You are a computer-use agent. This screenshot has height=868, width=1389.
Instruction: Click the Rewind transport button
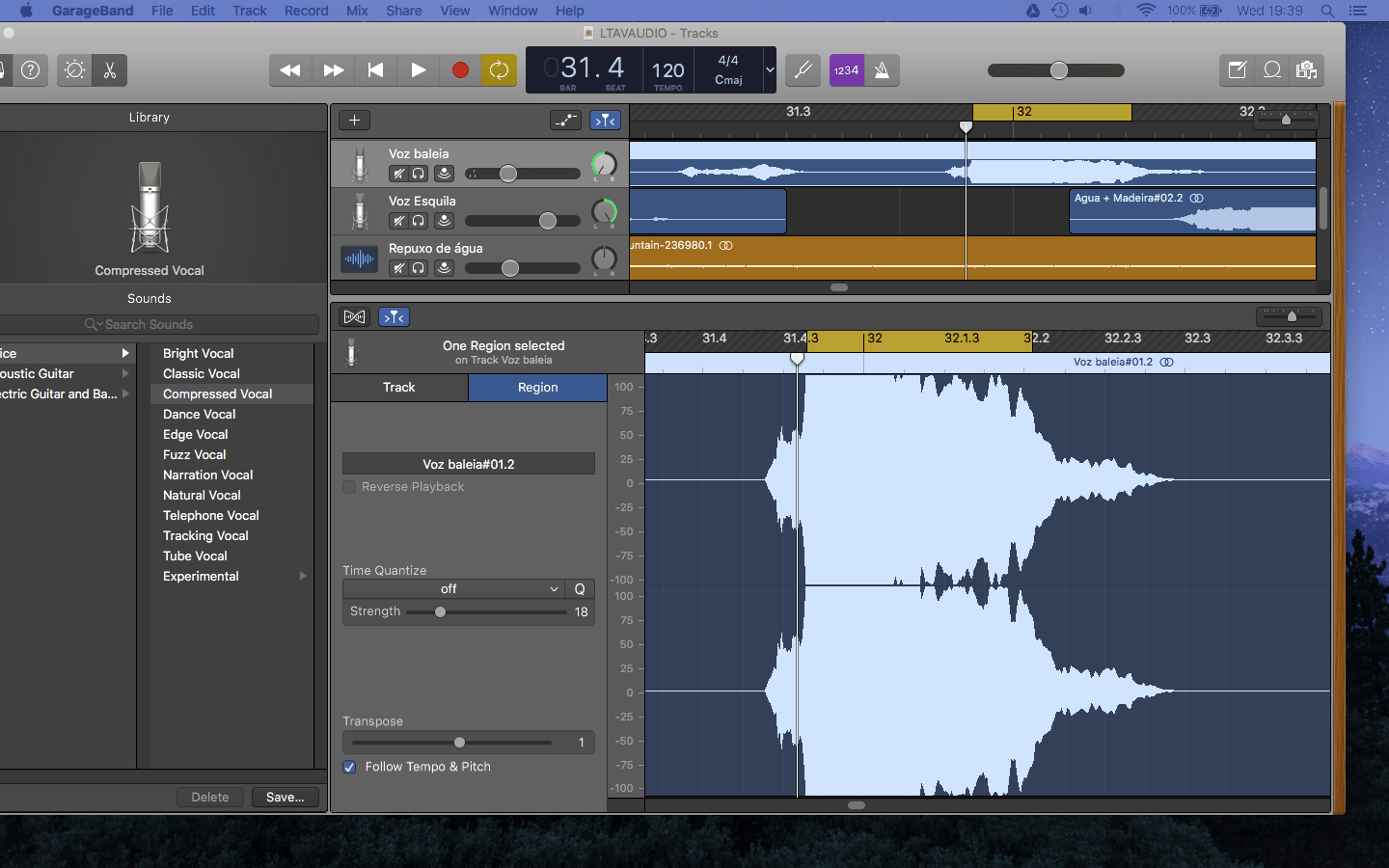tap(290, 70)
